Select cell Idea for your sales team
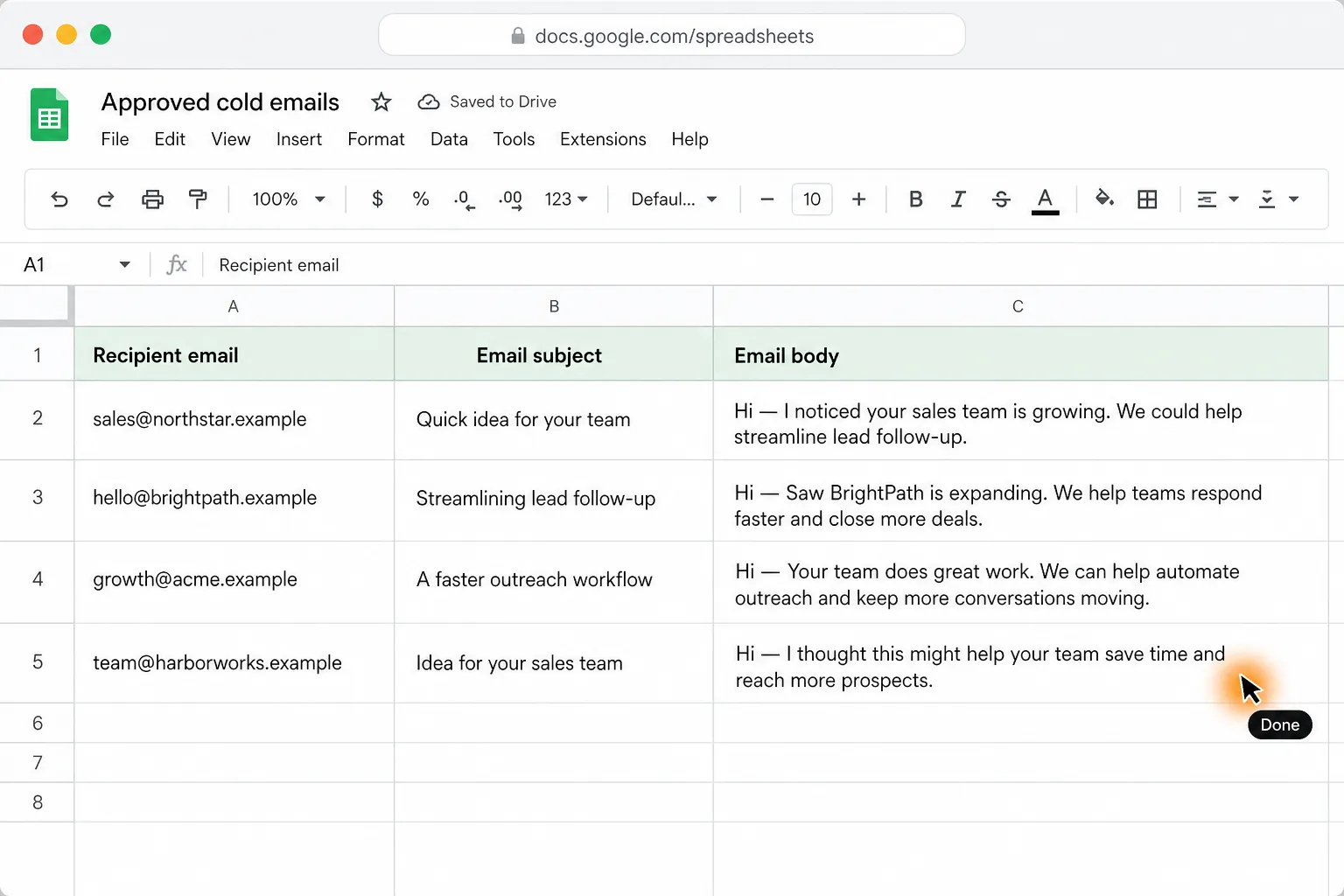Viewport: 1344px width, 896px height. pyautogui.click(x=554, y=663)
